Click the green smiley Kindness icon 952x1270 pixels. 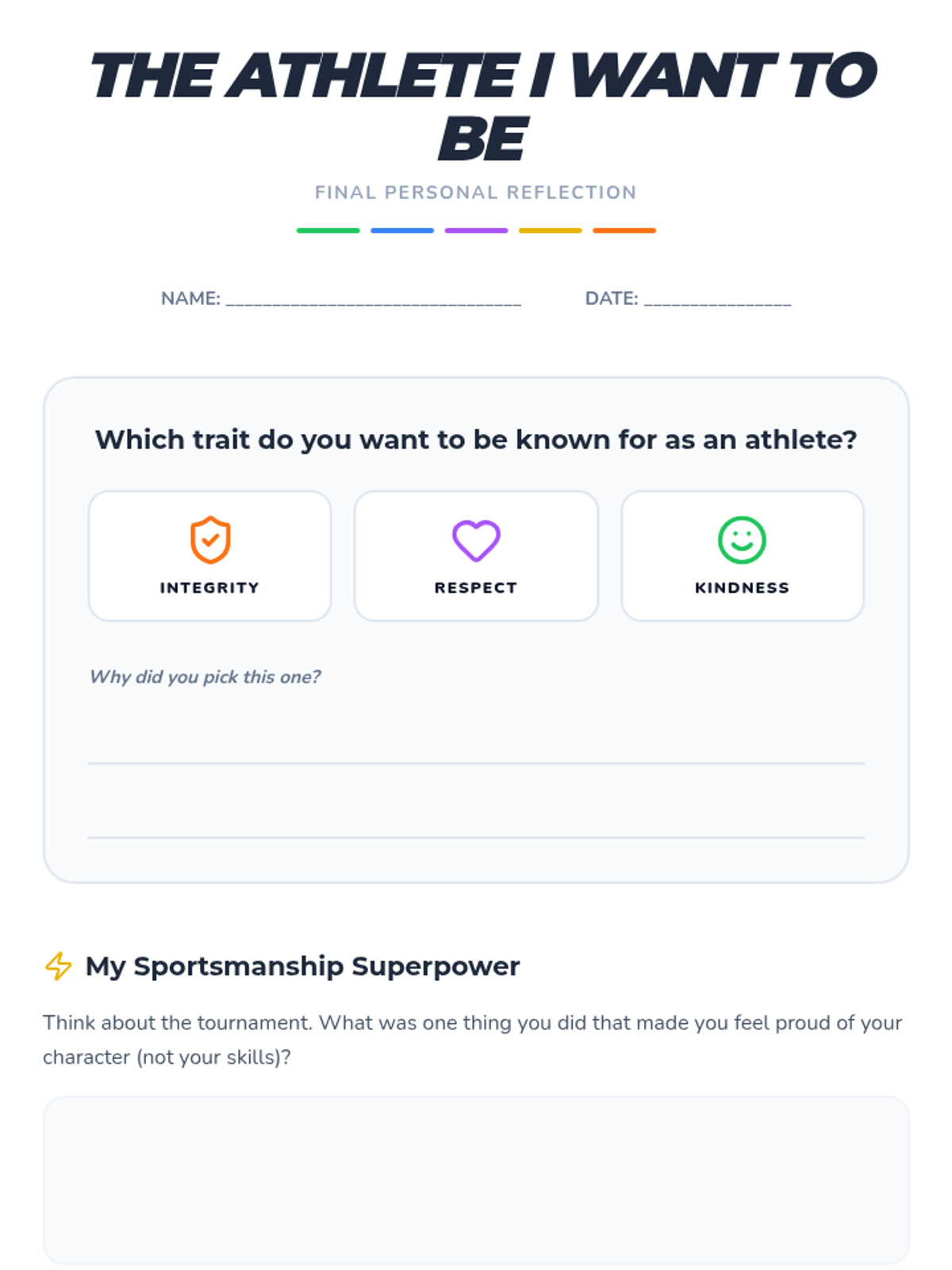coord(742,540)
